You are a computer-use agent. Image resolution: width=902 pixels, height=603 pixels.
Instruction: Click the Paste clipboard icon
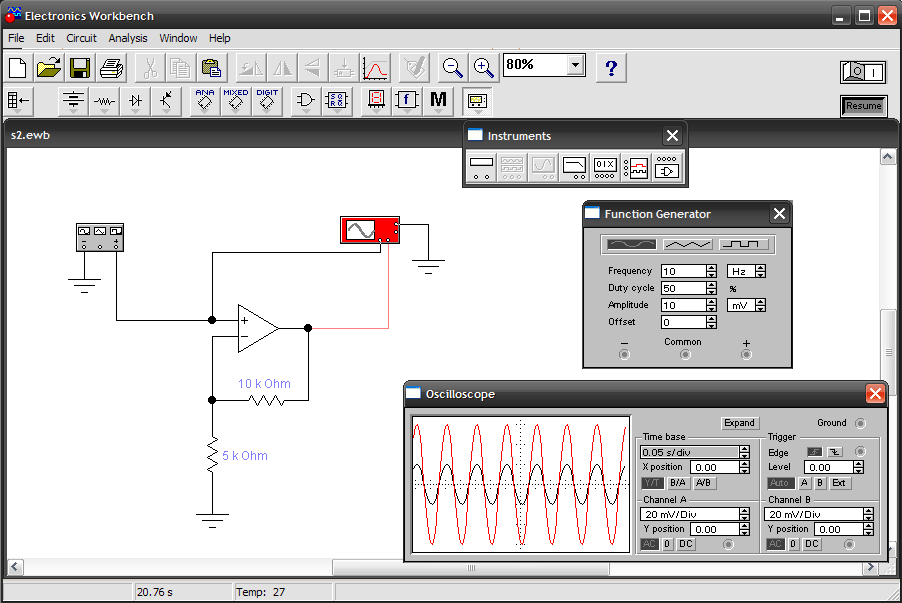[x=211, y=68]
